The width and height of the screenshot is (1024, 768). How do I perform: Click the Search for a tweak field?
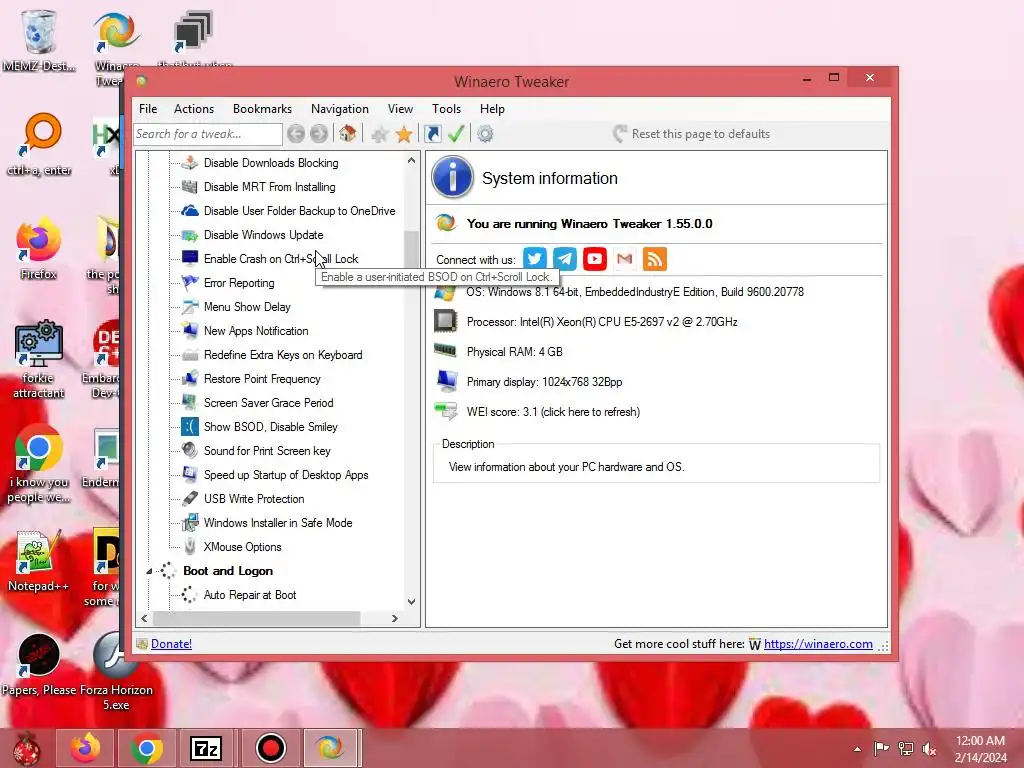208,134
